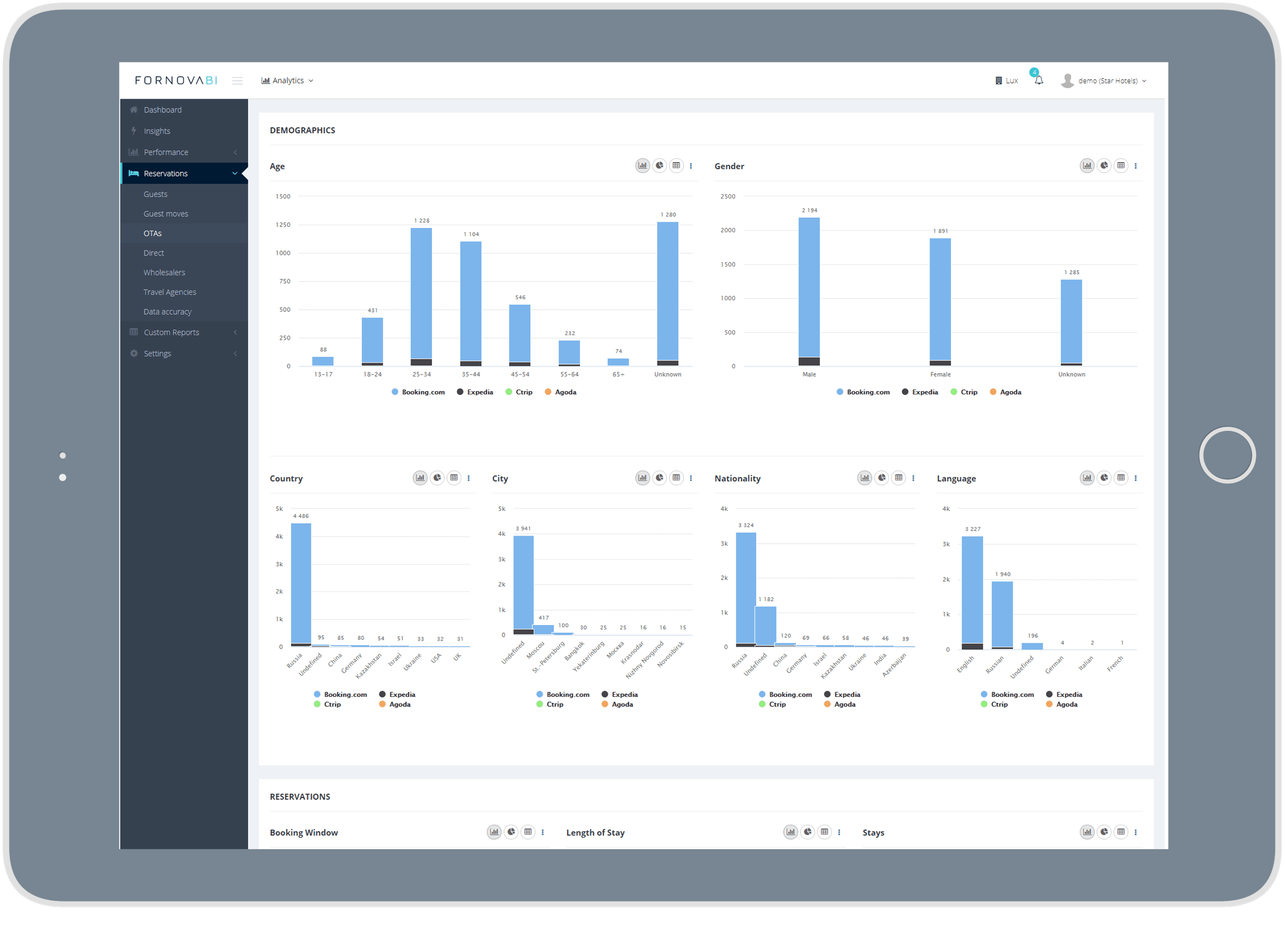The width and height of the screenshot is (1285, 952).
Task: Open notifications bell icon
Action: [x=1038, y=80]
